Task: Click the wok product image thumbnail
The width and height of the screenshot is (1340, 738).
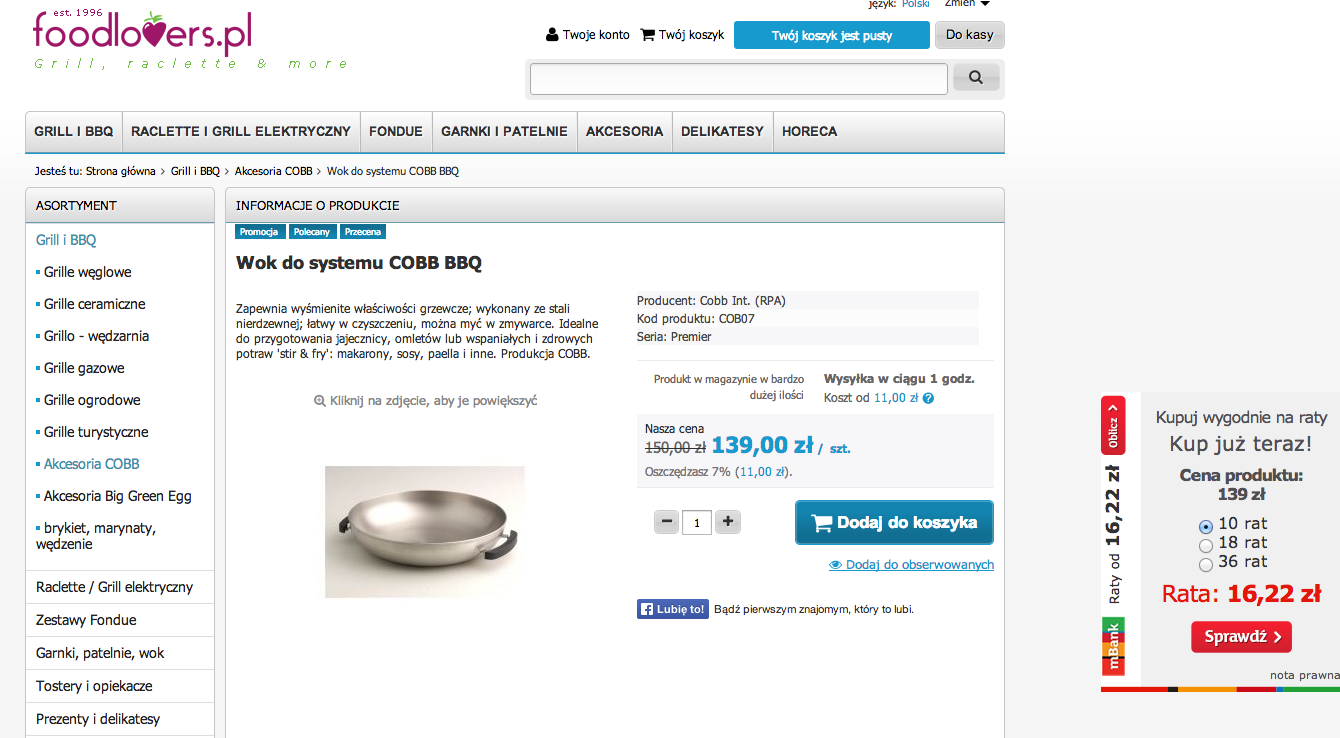Action: tap(425, 532)
